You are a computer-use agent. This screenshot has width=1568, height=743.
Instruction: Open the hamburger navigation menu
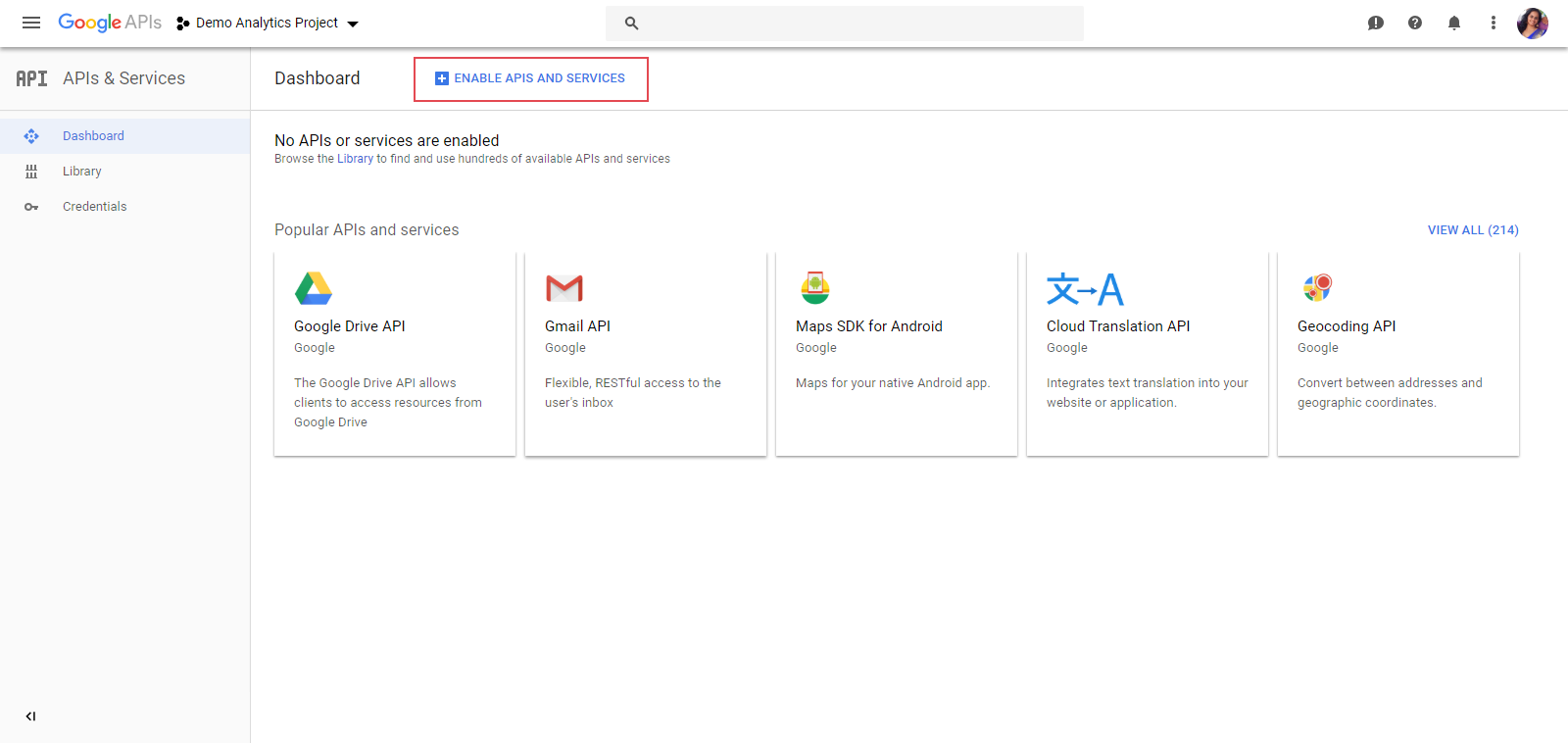(31, 23)
